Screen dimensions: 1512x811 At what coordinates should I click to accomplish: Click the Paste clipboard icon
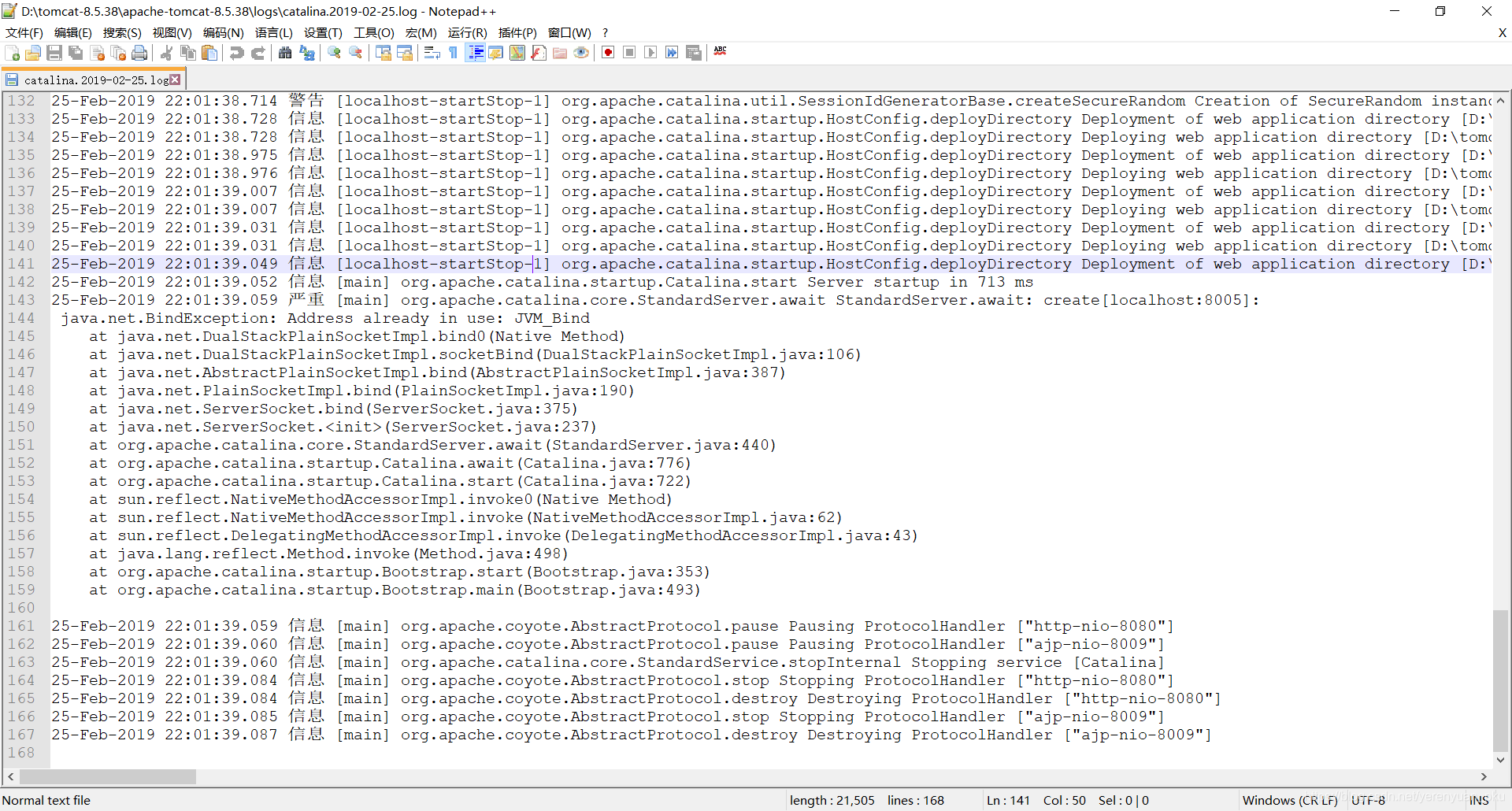coord(209,53)
